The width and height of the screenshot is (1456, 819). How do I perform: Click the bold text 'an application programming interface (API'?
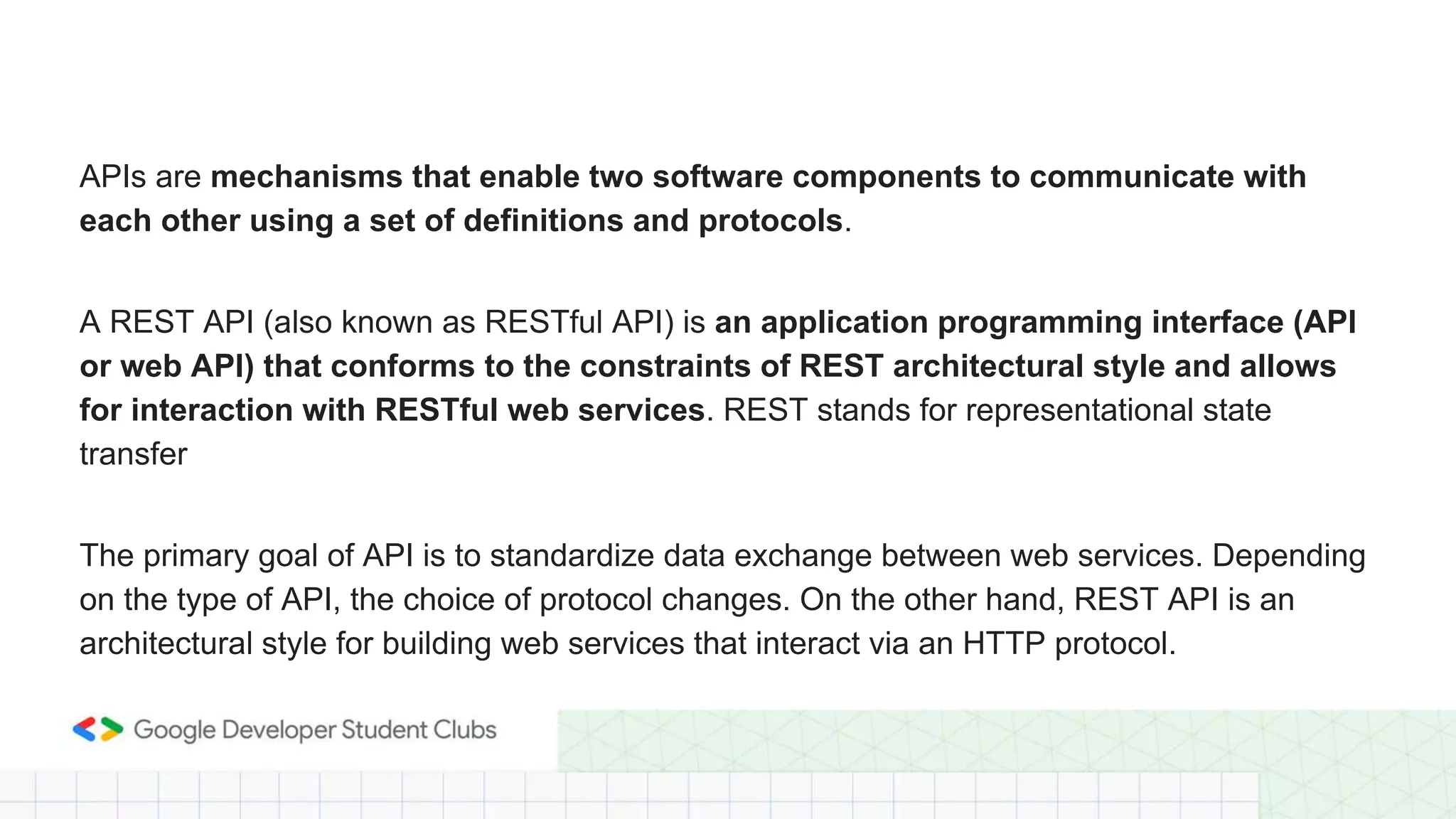[x=1035, y=323]
